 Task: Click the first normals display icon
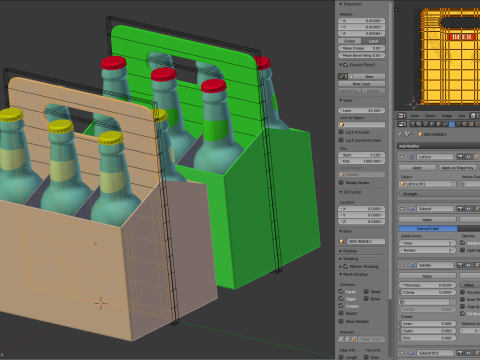coord(341,339)
